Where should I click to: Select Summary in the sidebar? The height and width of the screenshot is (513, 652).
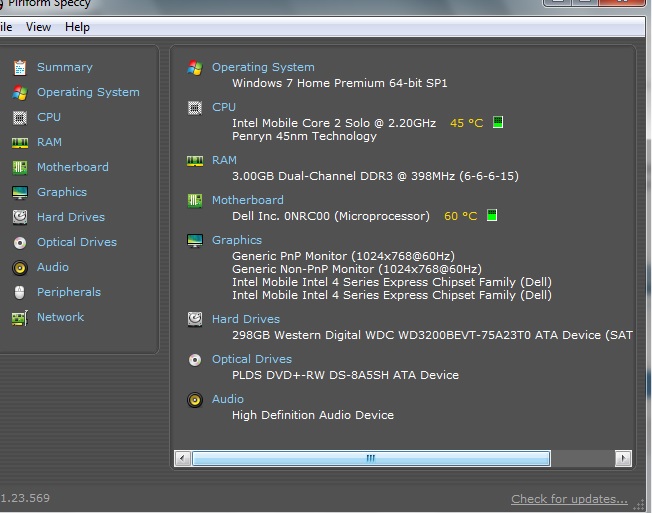coord(65,67)
